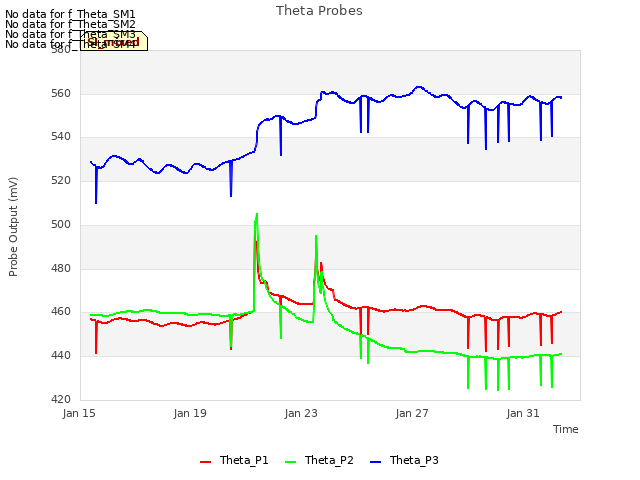Toggle Theta_P1 series in the legend
This screenshot has width=640, height=480.
tap(234, 460)
